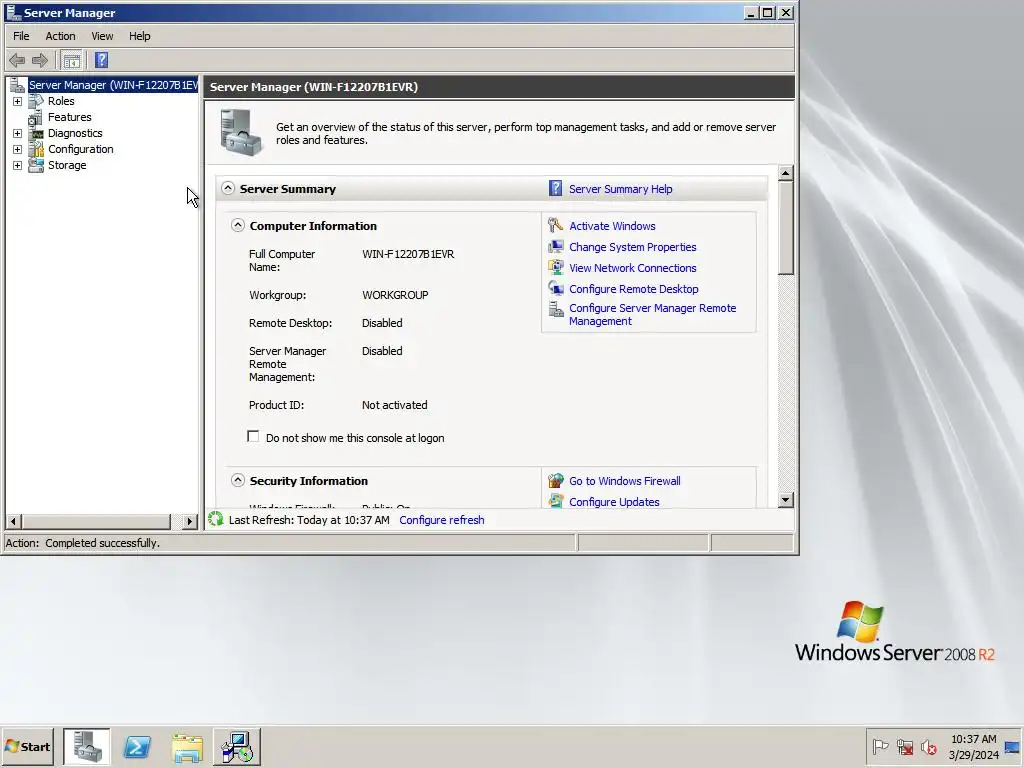Click the Configure Updates icon
Image resolution: width=1024 pixels, height=768 pixels.
(555, 502)
